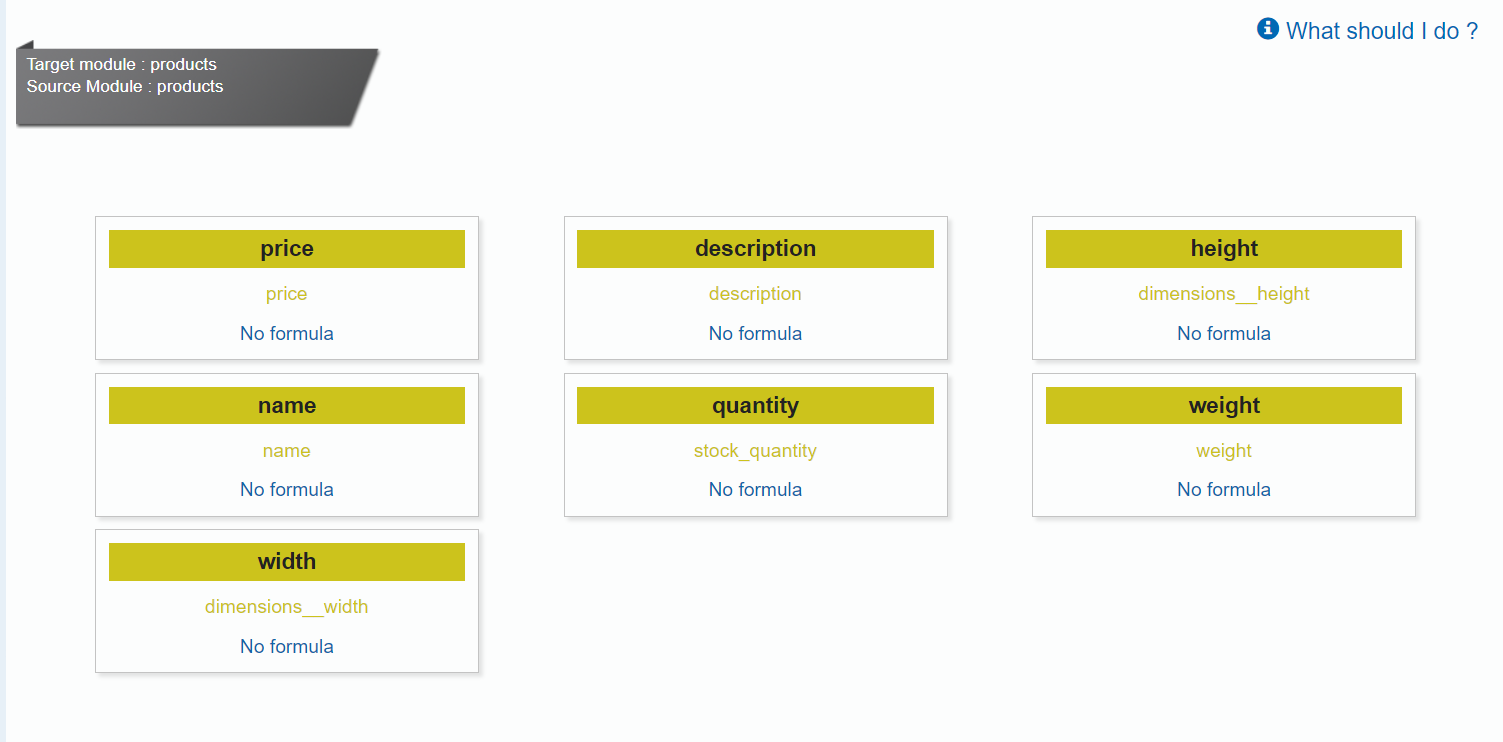
Task: Select the quantity field header
Action: coord(755,405)
